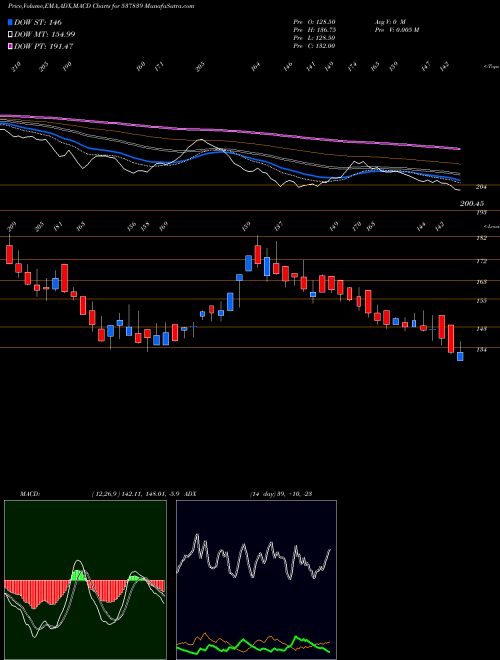Click the magenta DOW PT legend swatch
Image resolution: width=500 pixels, height=660 pixels.
point(10,46)
